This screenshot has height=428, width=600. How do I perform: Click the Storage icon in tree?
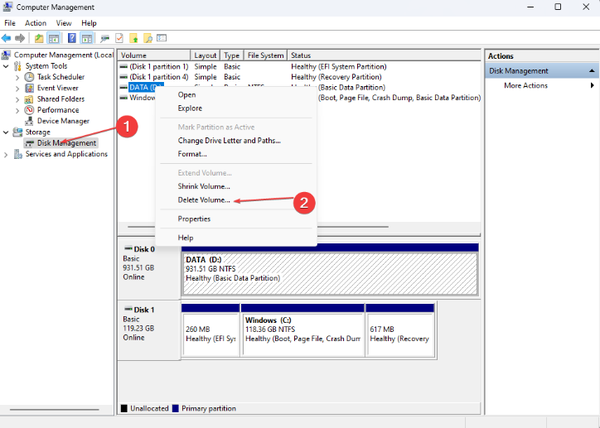point(18,132)
